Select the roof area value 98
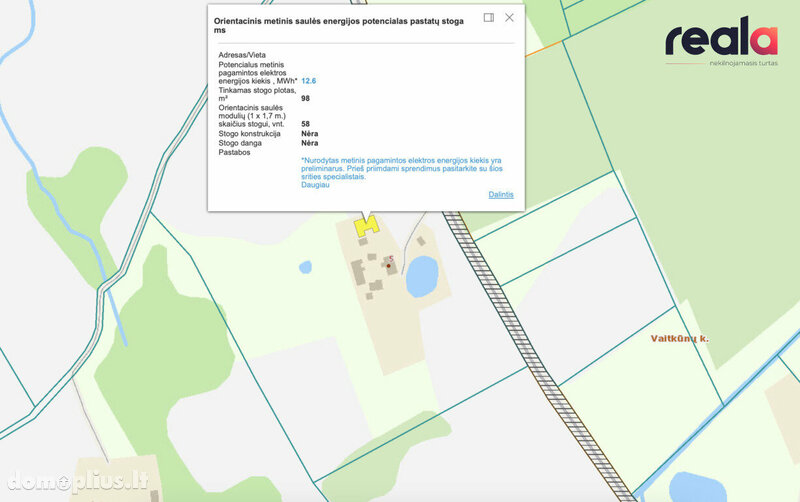 coord(305,98)
